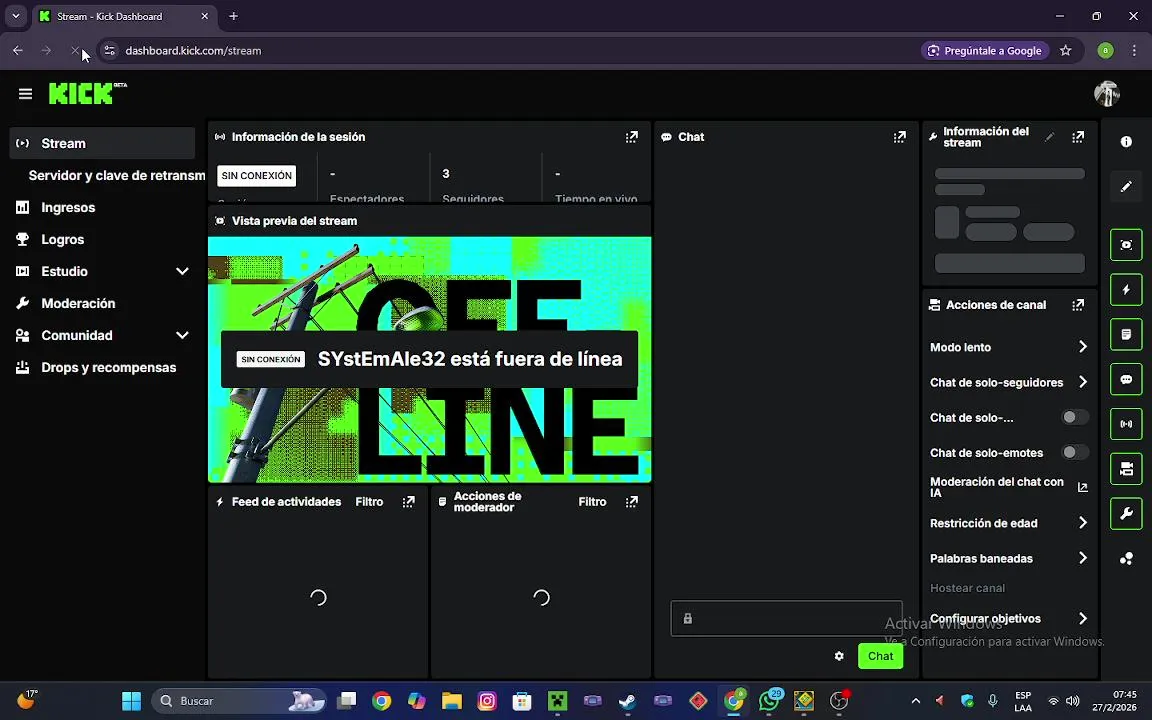View site information icon in address bar
This screenshot has height=720, width=1152.
point(109,51)
